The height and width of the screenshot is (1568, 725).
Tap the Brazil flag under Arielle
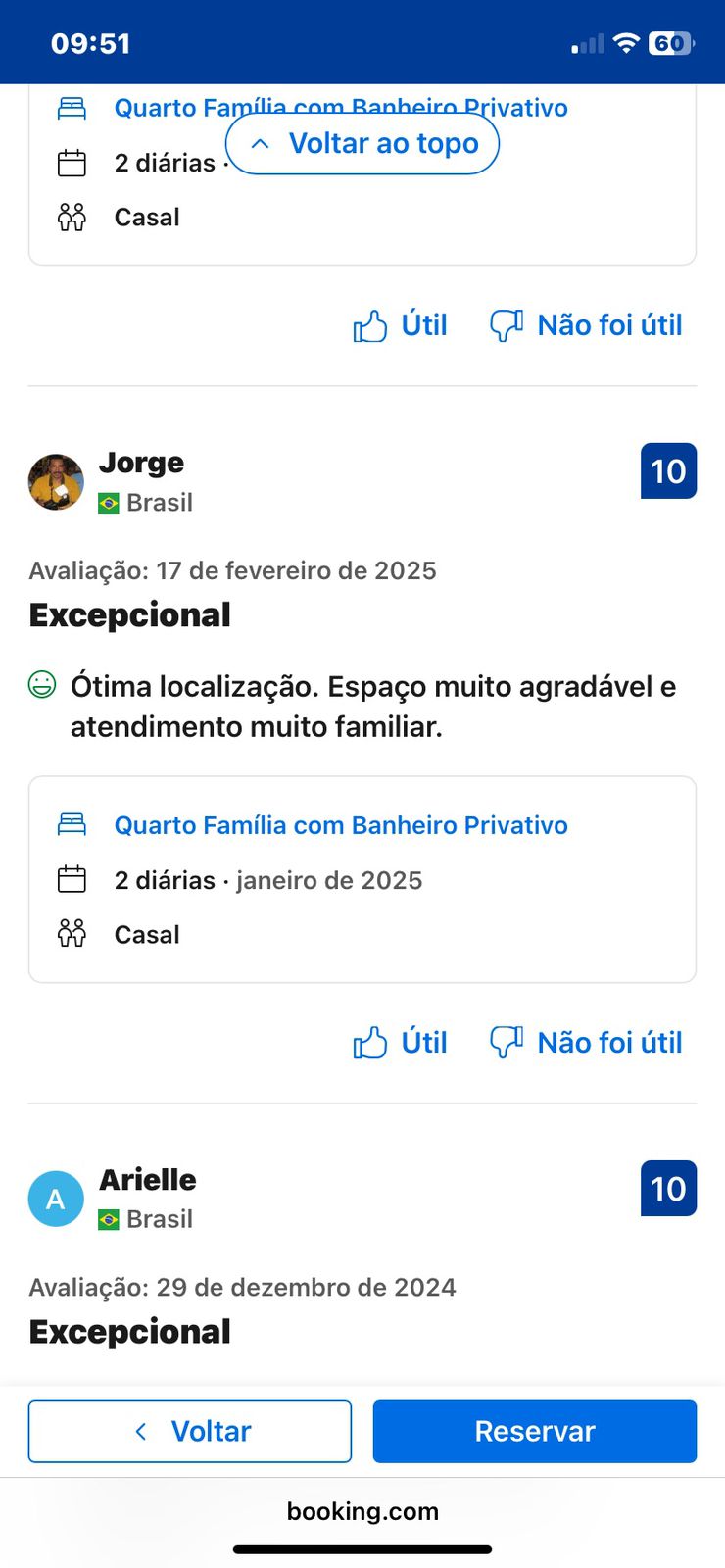[109, 1220]
